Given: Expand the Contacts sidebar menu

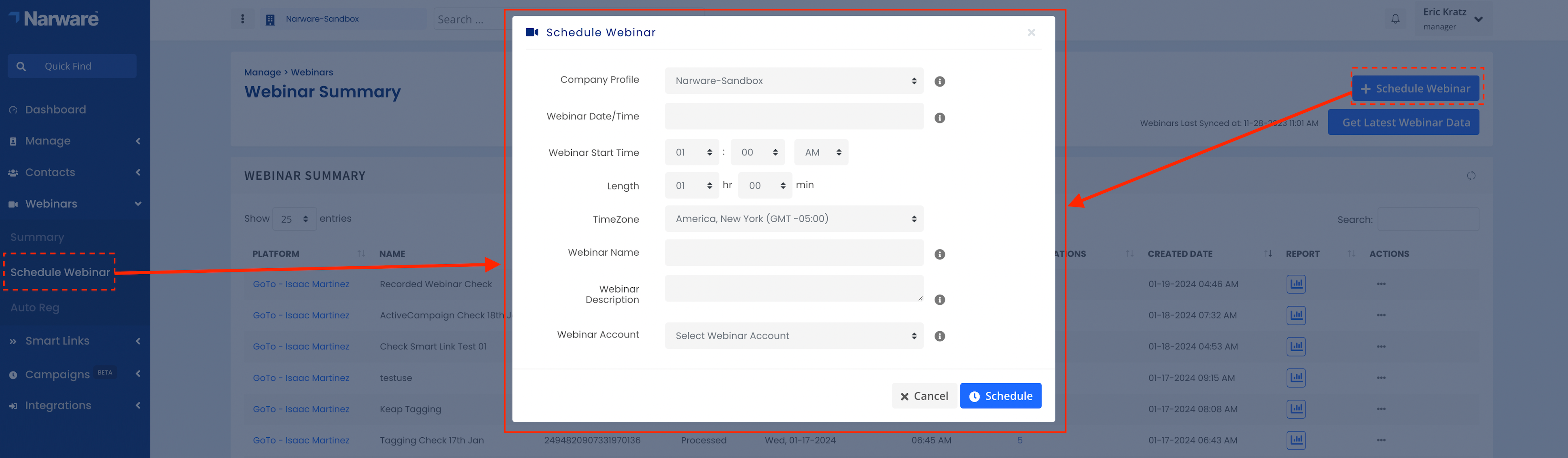Looking at the screenshot, I should [x=75, y=172].
